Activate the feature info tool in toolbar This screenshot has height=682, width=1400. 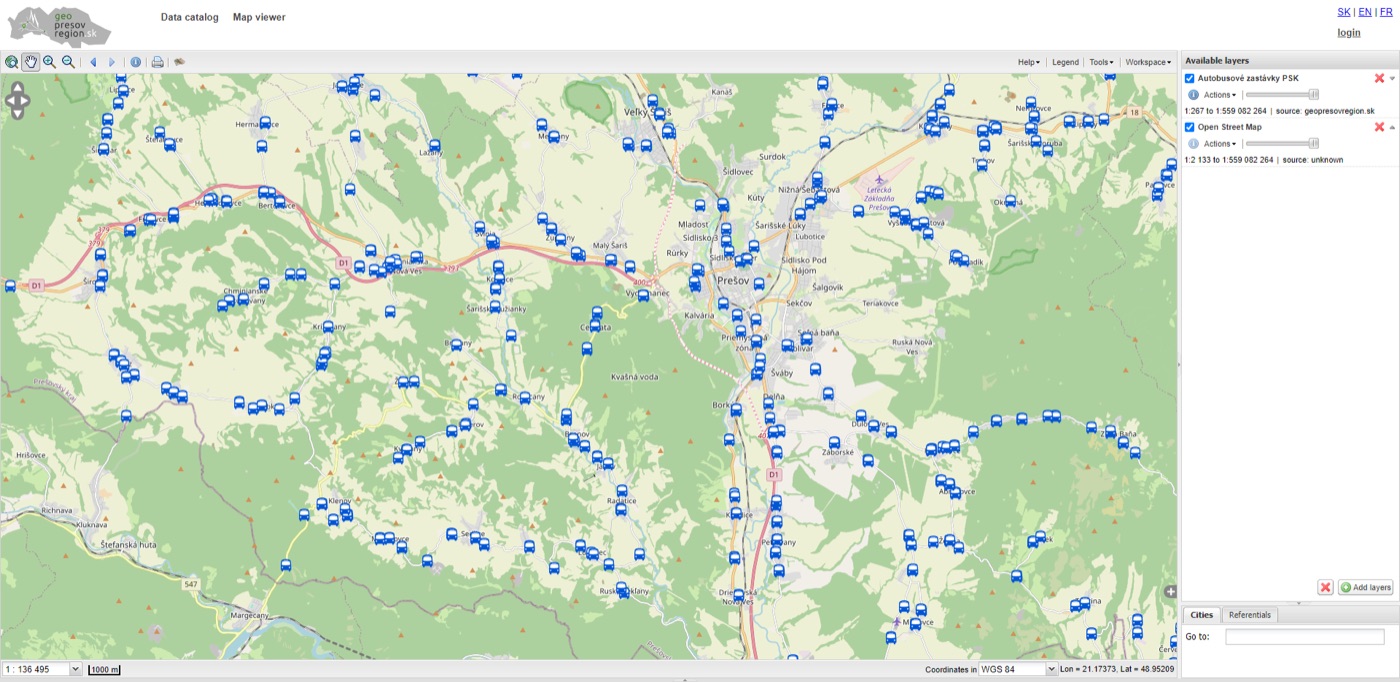[136, 62]
